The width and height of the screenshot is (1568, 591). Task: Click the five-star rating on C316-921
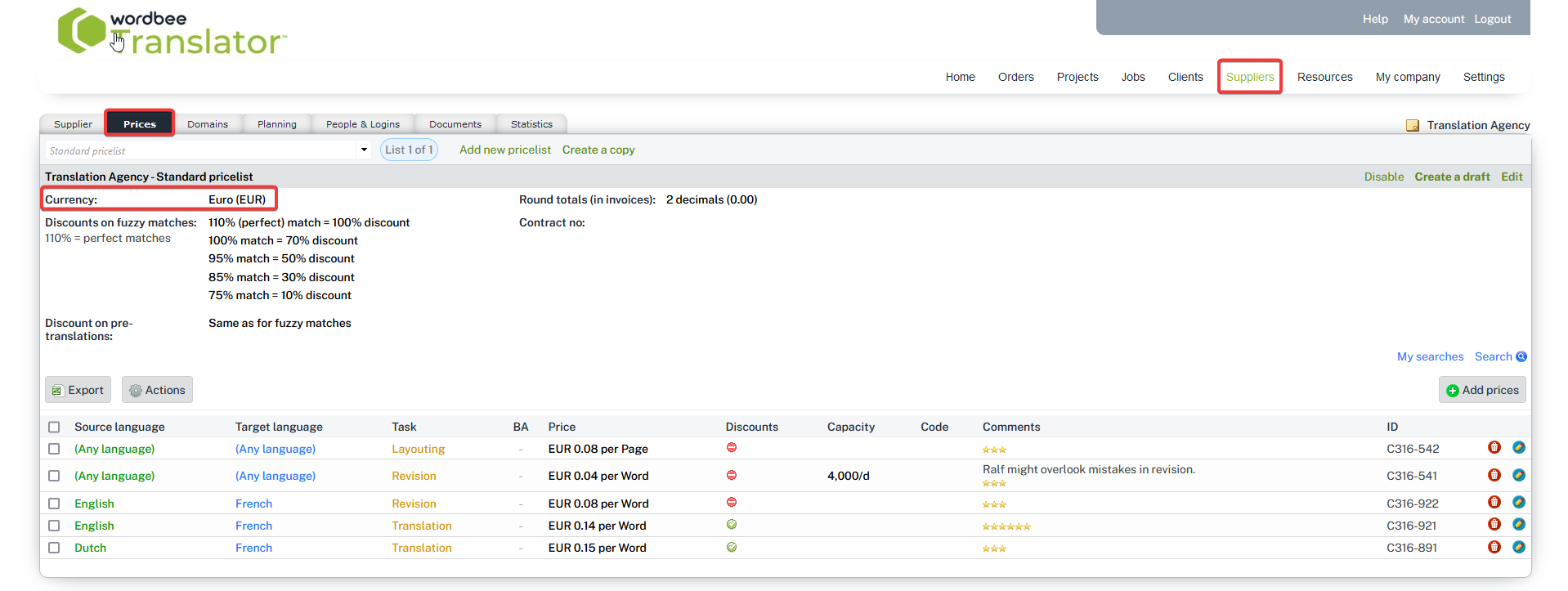click(1006, 526)
